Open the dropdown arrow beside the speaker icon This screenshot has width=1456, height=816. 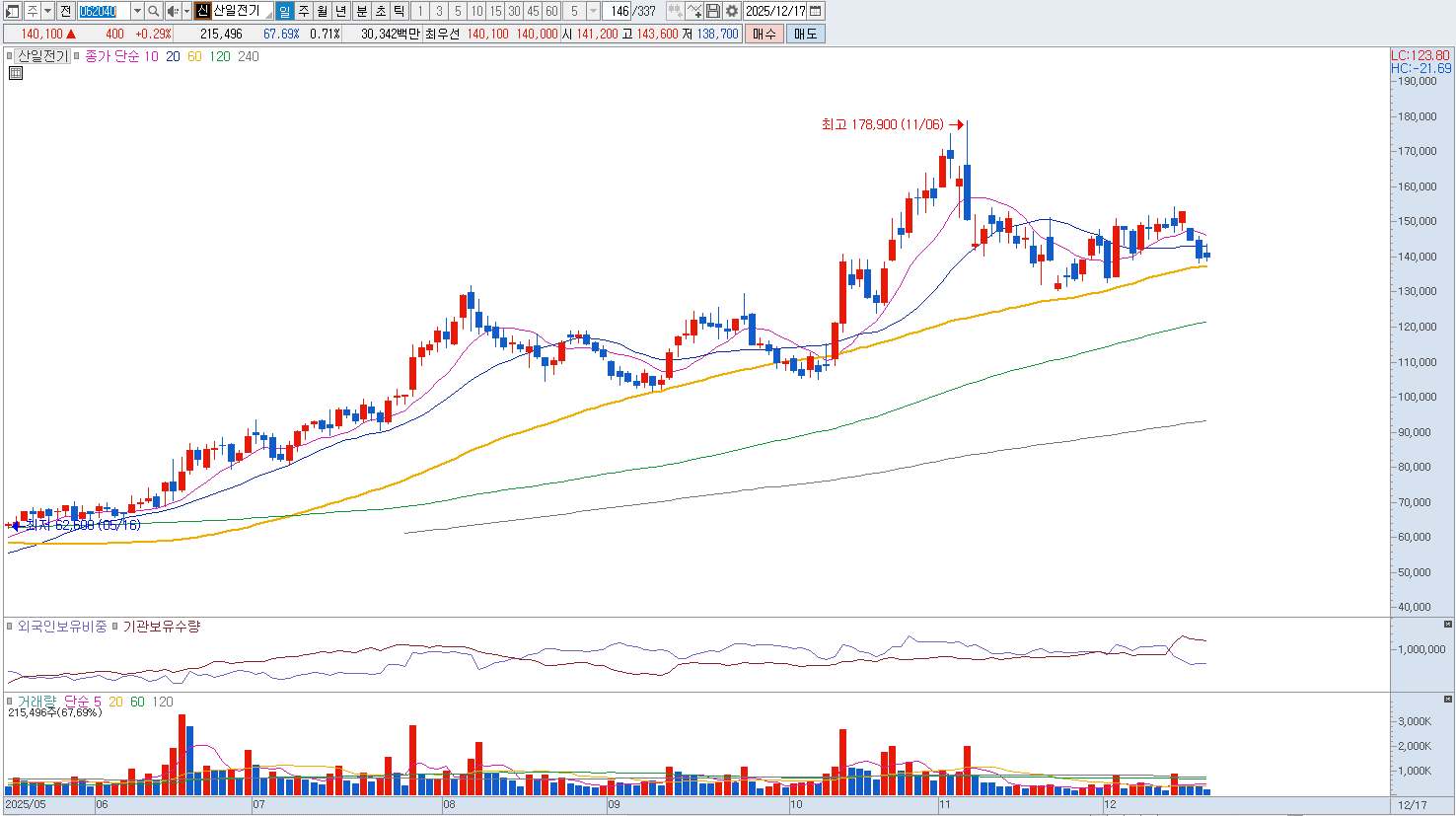click(186, 11)
